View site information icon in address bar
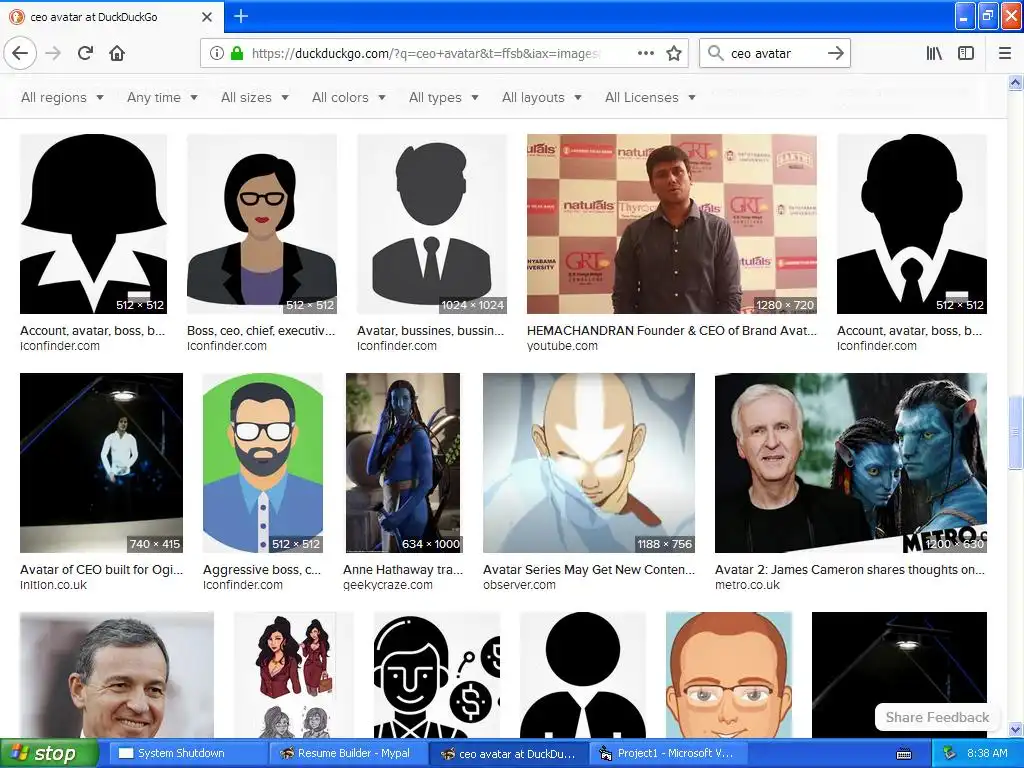 click(216, 53)
